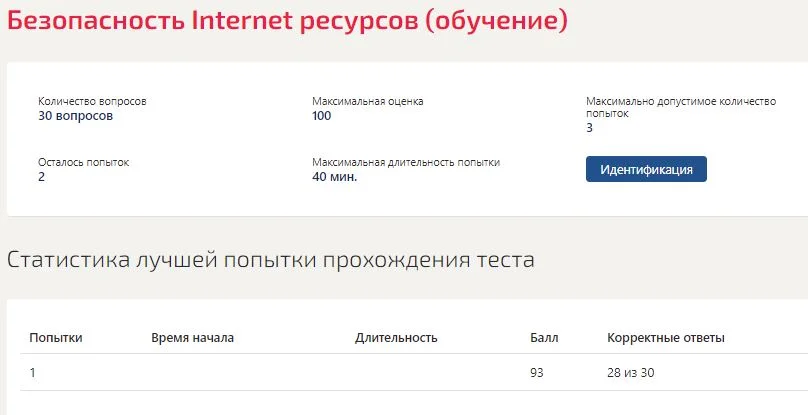Click the Балл column header
This screenshot has height=415, width=808.
point(544,338)
